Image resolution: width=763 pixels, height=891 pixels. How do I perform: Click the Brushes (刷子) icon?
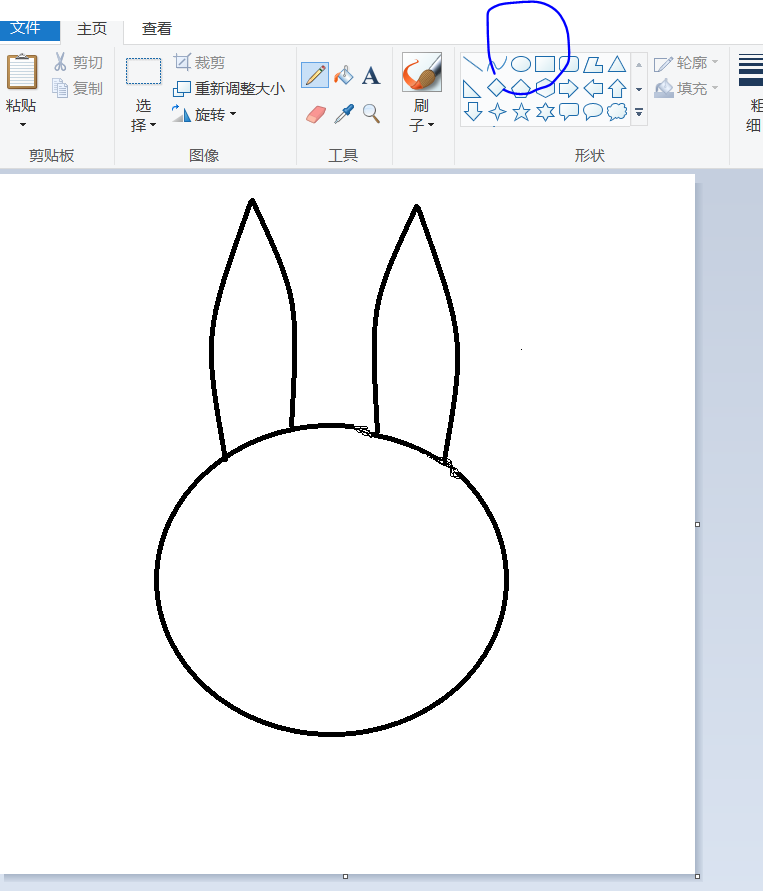[421, 73]
